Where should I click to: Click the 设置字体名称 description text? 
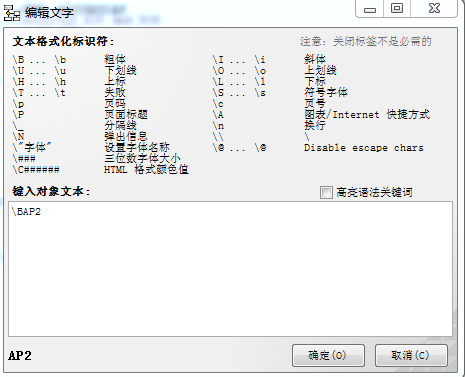pos(137,148)
